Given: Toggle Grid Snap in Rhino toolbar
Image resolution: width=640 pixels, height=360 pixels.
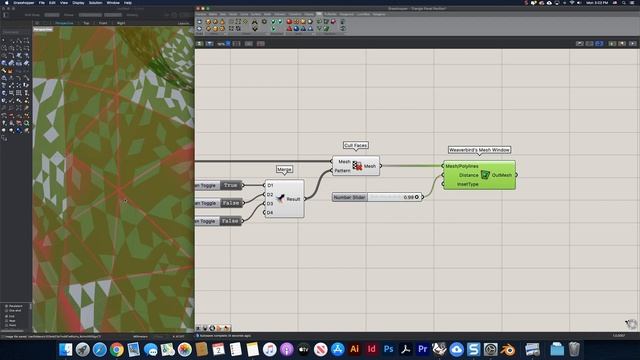Looking at the screenshot, I should pos(32,15).
